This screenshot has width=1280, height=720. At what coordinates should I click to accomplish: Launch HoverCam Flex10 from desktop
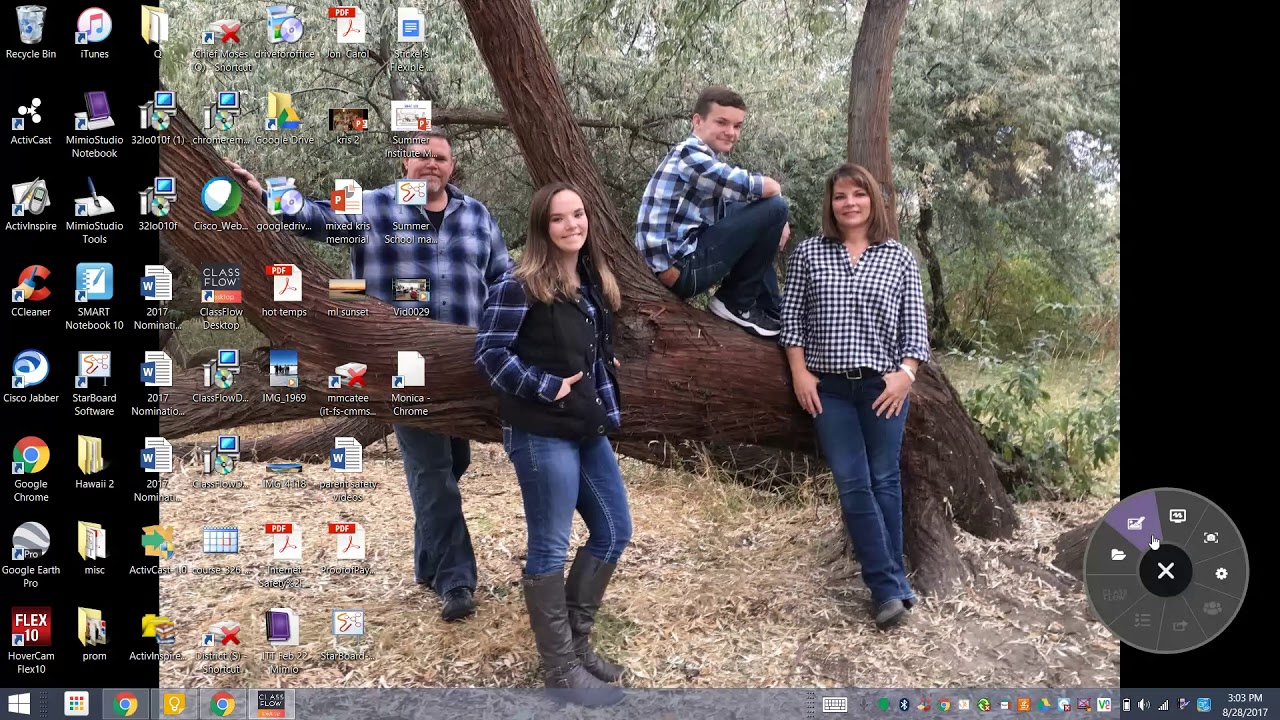[x=31, y=641]
